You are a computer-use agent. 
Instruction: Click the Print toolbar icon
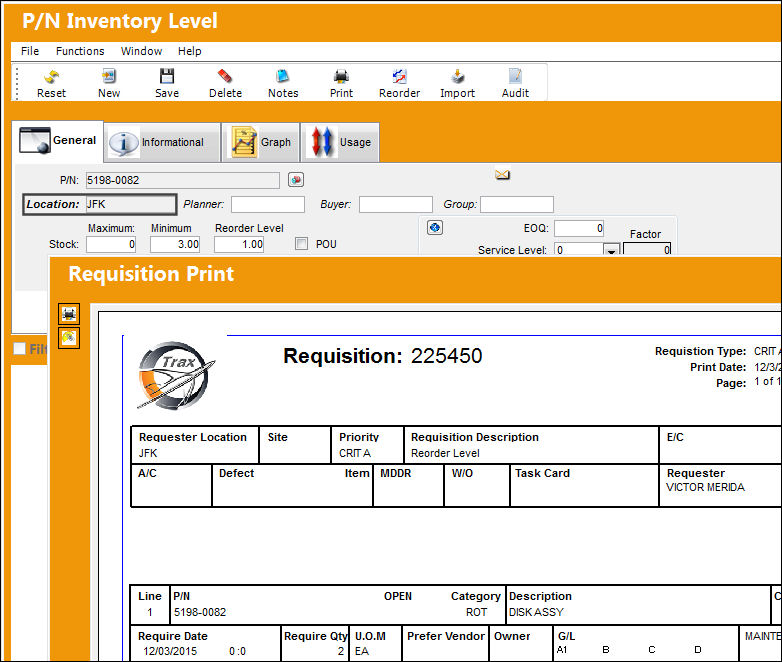tap(341, 83)
